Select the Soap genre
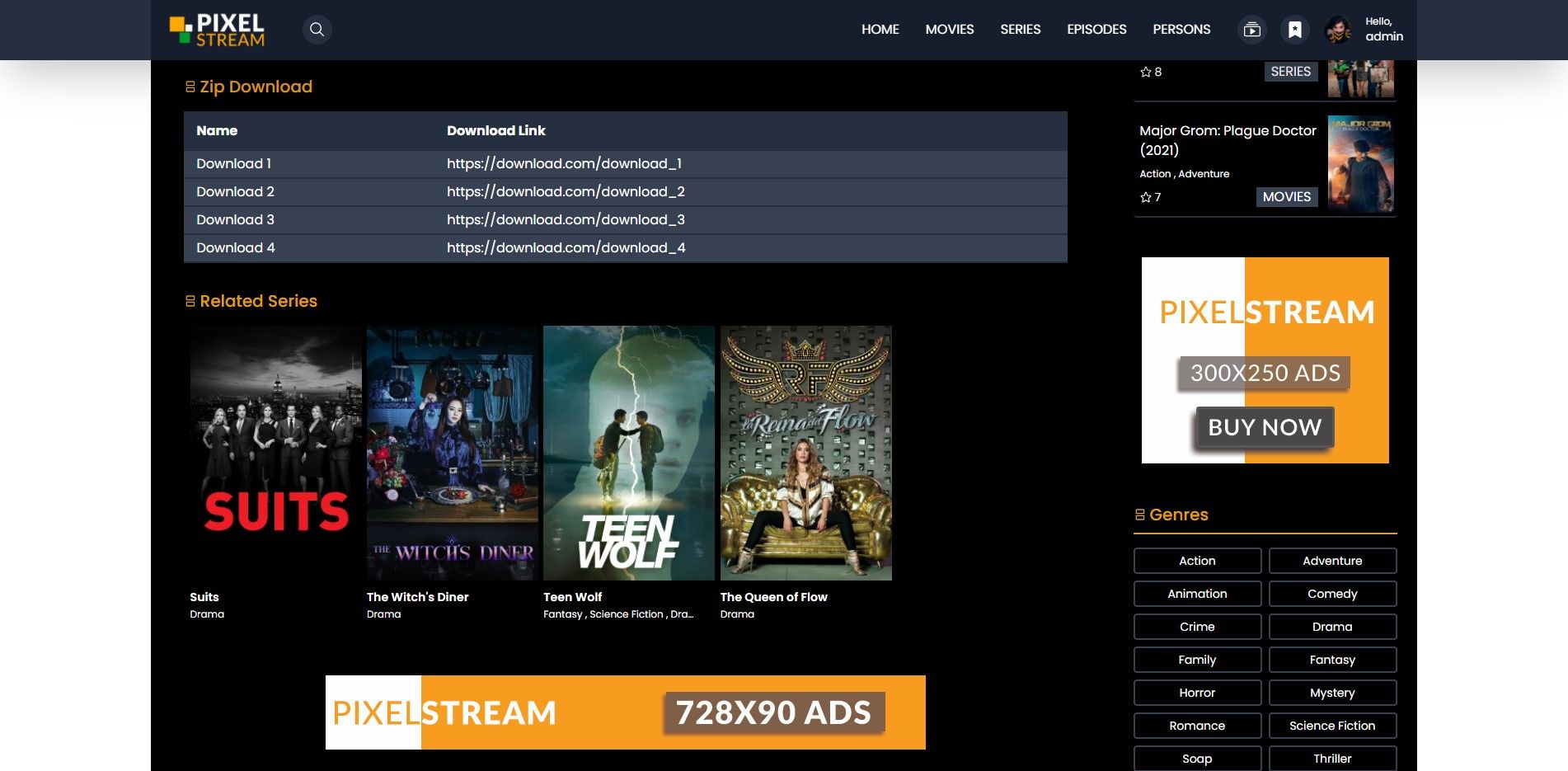Image resolution: width=1568 pixels, height=771 pixels. click(x=1197, y=759)
